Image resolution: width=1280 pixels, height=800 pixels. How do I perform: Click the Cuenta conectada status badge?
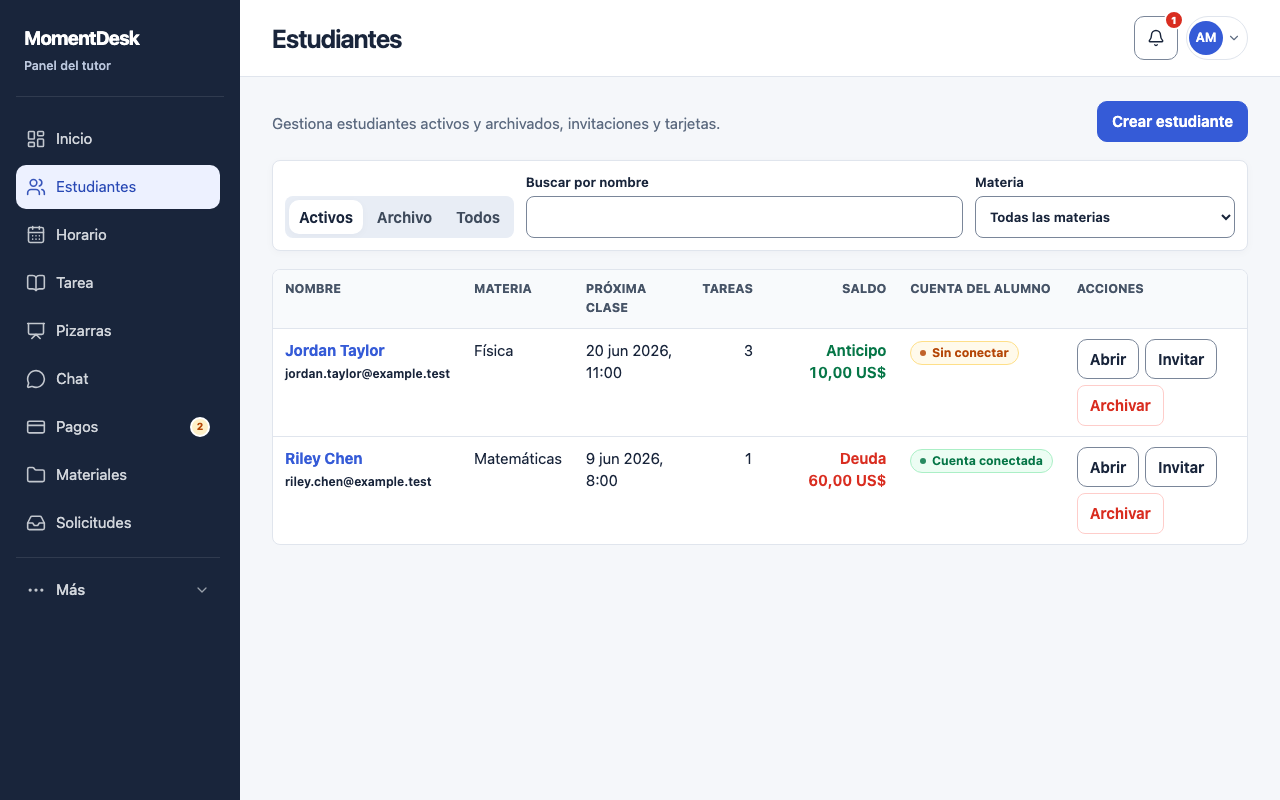pos(981,461)
